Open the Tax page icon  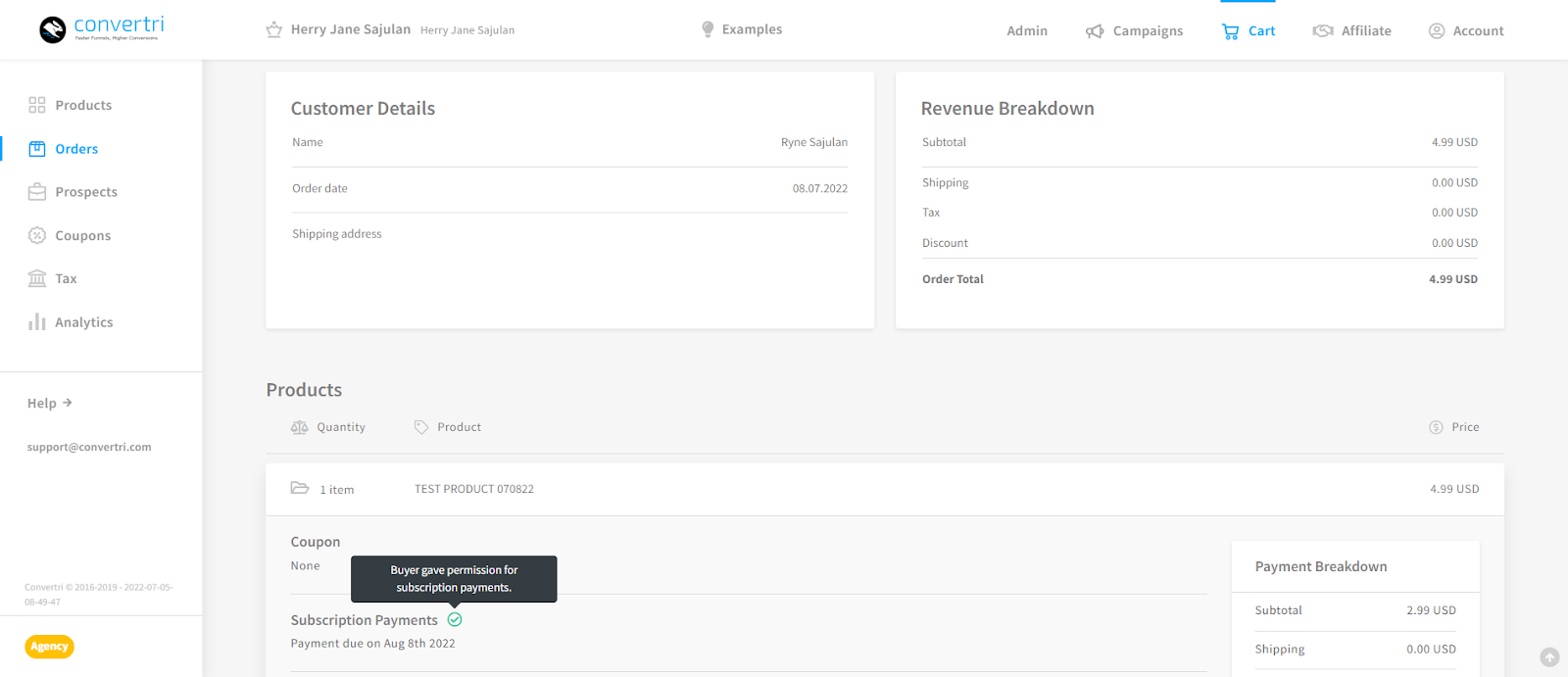pyautogui.click(x=37, y=278)
